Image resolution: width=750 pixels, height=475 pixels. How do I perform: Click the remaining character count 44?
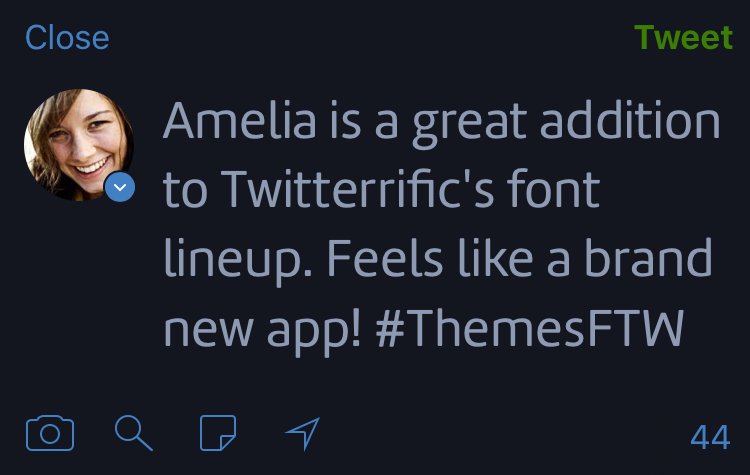(x=710, y=437)
